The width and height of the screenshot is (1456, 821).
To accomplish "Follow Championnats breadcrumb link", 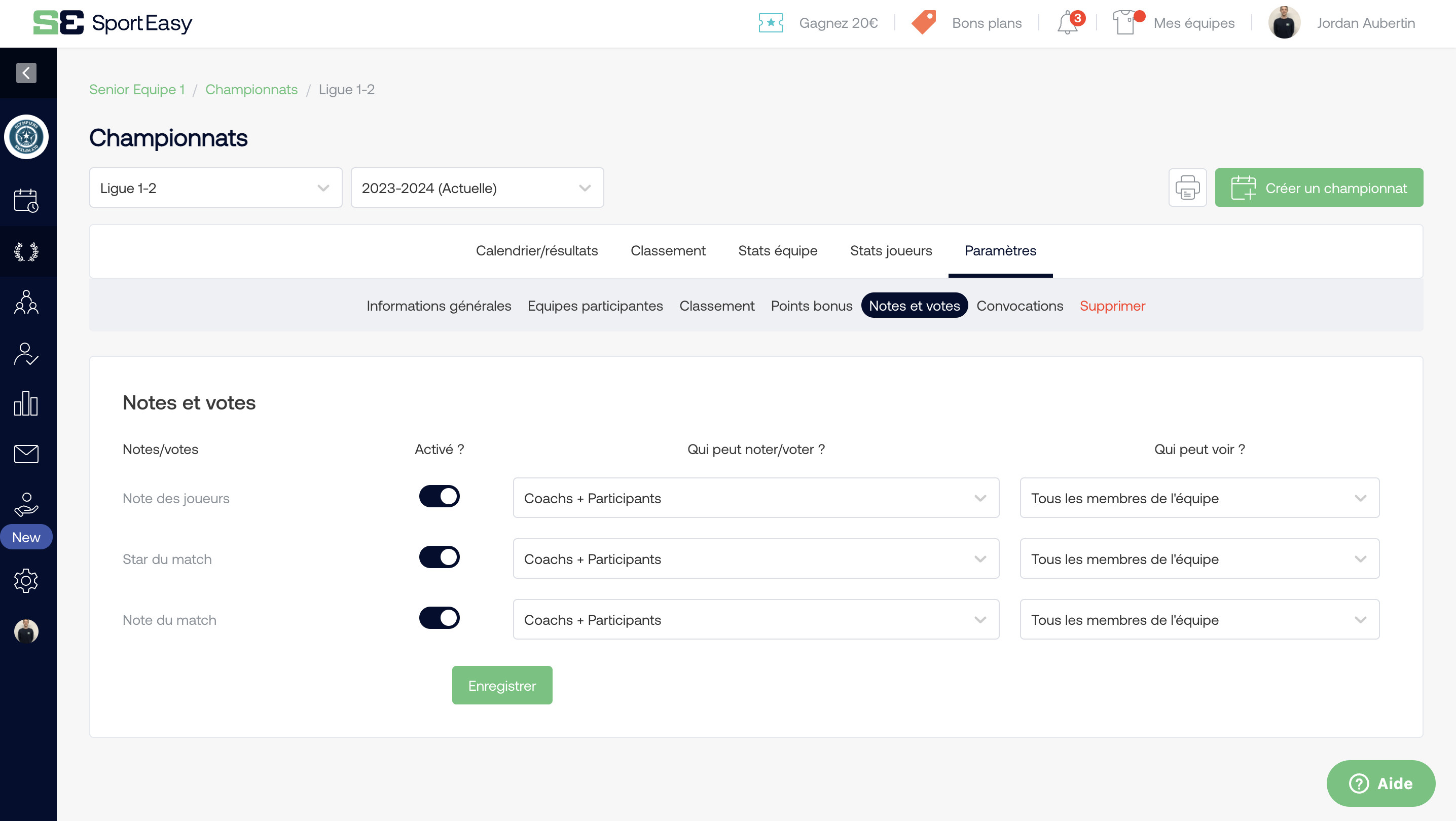I will tap(251, 89).
